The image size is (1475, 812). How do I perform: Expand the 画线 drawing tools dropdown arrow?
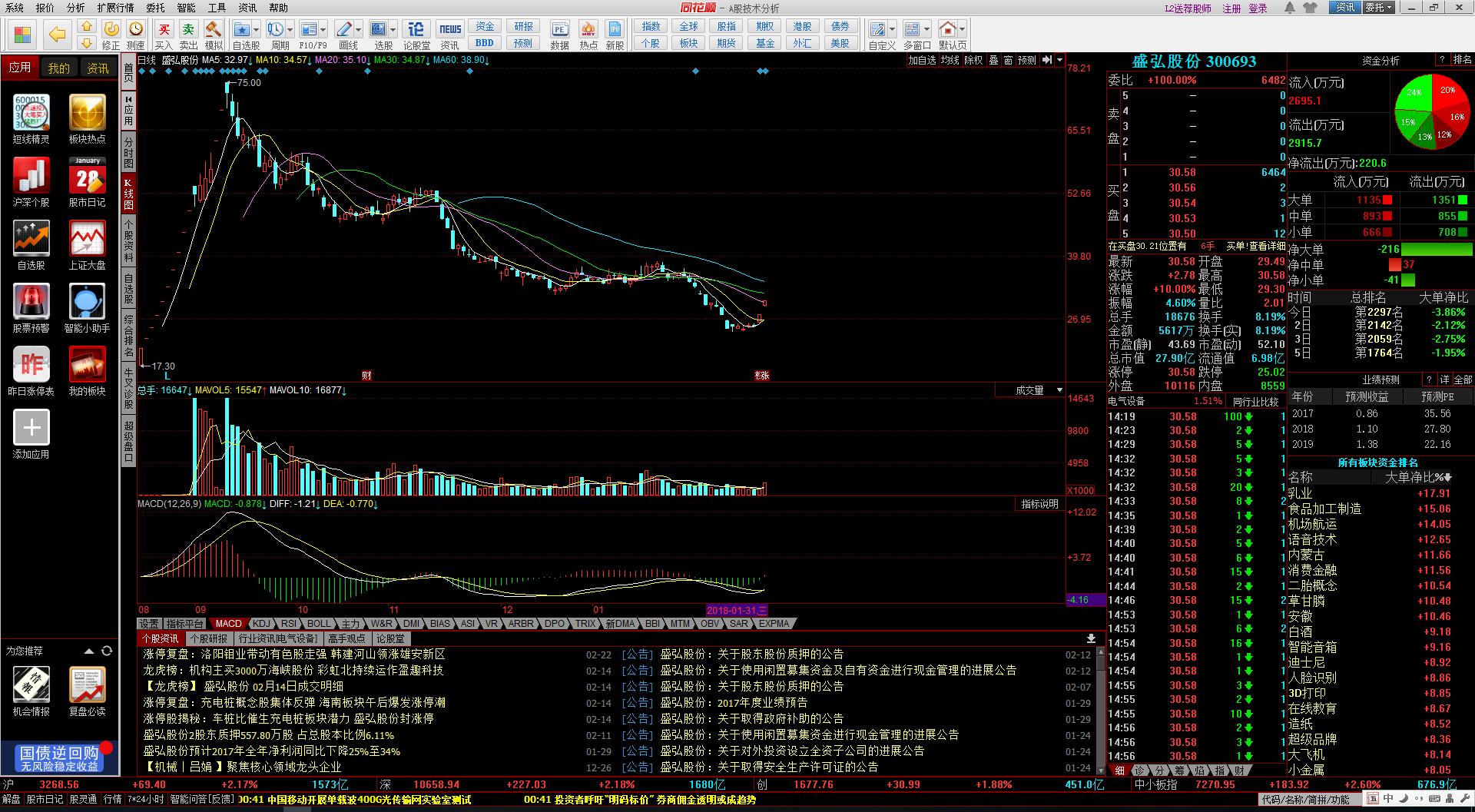click(357, 30)
